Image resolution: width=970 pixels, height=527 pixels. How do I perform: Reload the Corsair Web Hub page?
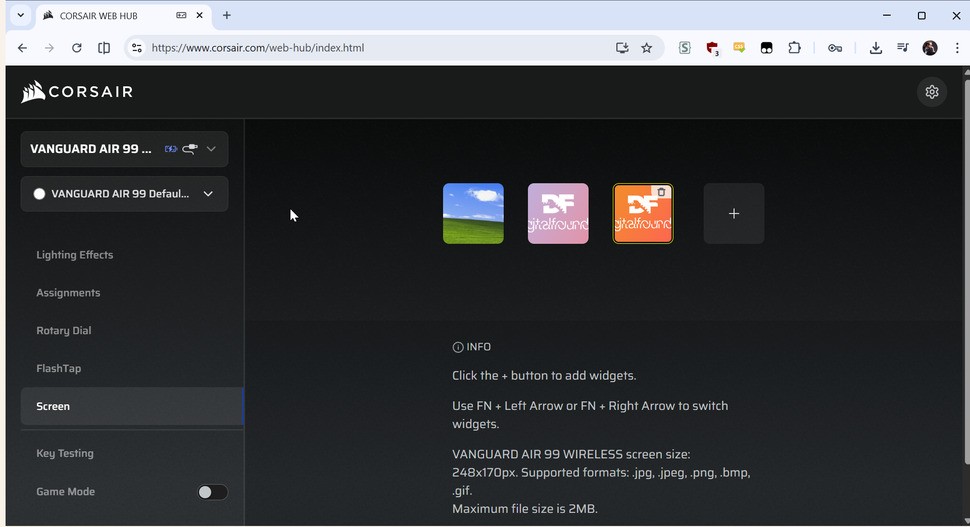coord(77,48)
